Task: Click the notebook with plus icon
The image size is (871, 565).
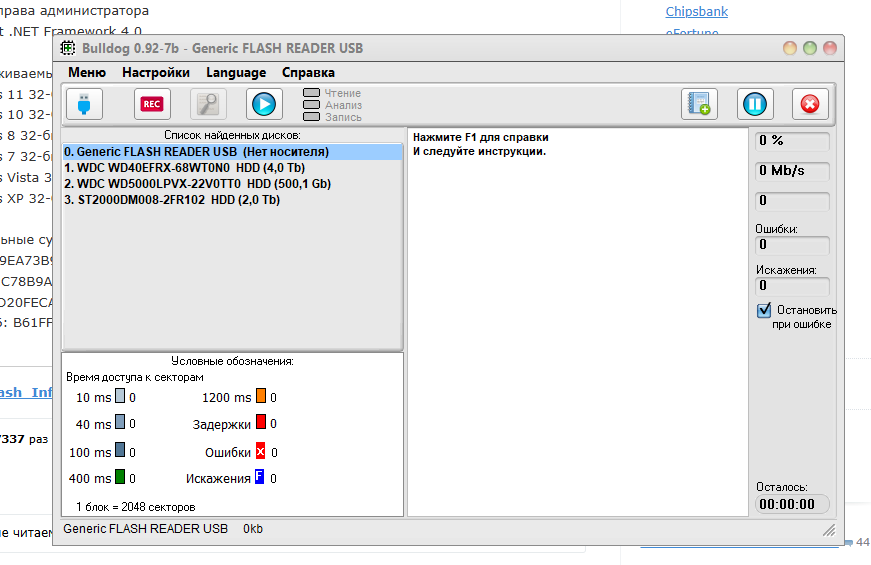Action: 699,104
